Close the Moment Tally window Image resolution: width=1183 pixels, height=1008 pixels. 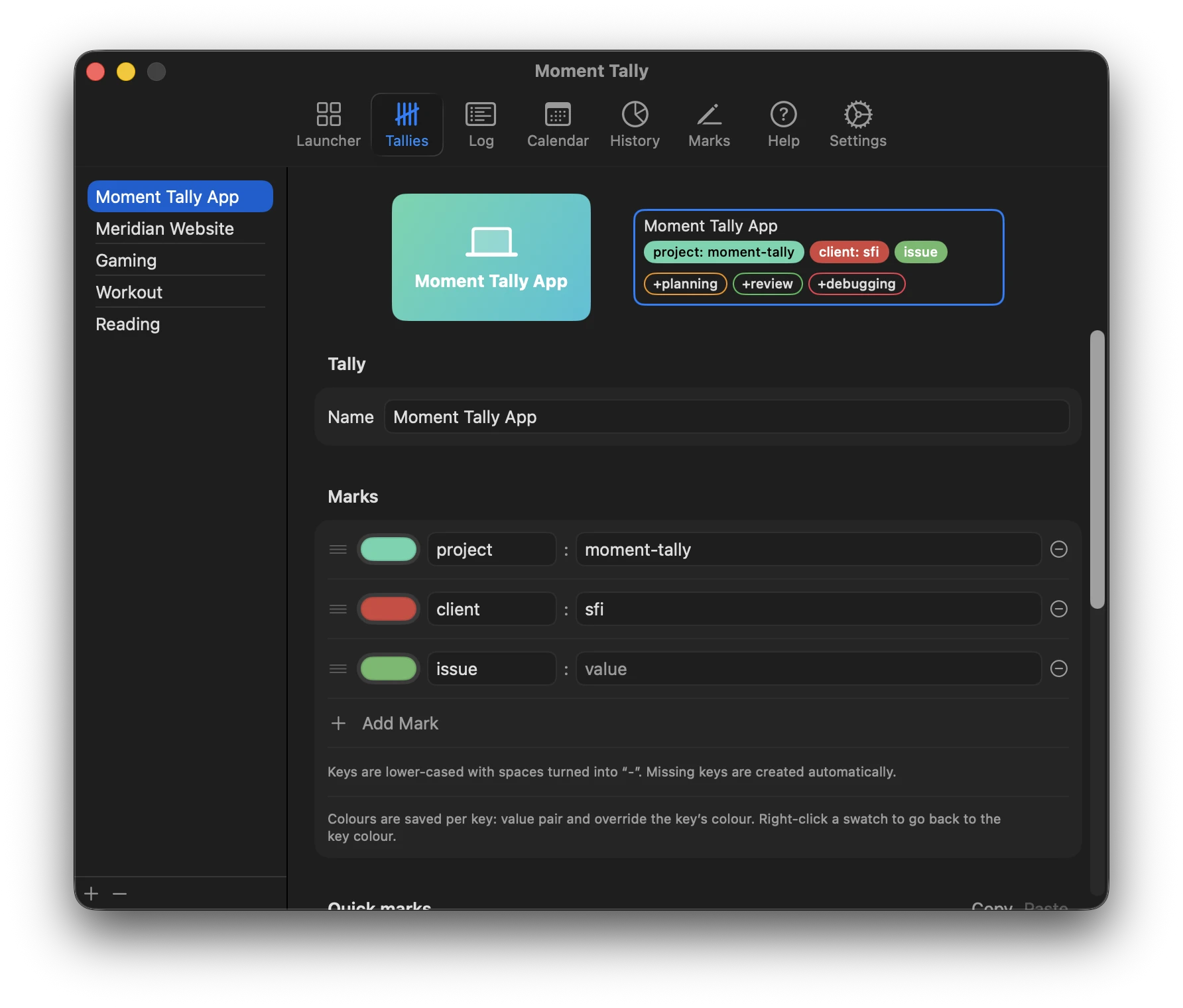pos(96,71)
